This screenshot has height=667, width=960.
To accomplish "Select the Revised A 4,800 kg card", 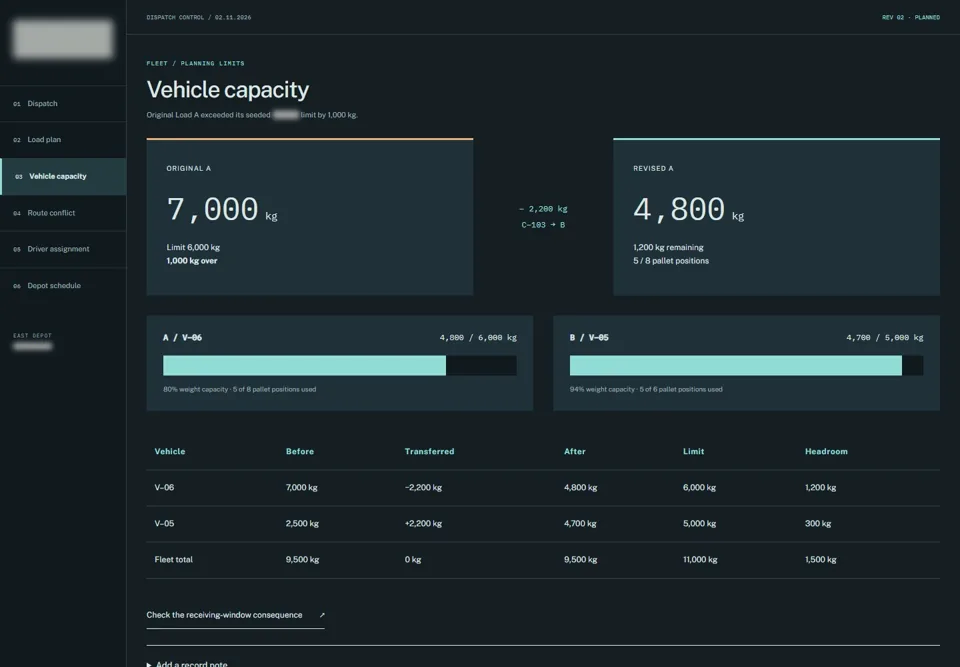I will coord(776,217).
